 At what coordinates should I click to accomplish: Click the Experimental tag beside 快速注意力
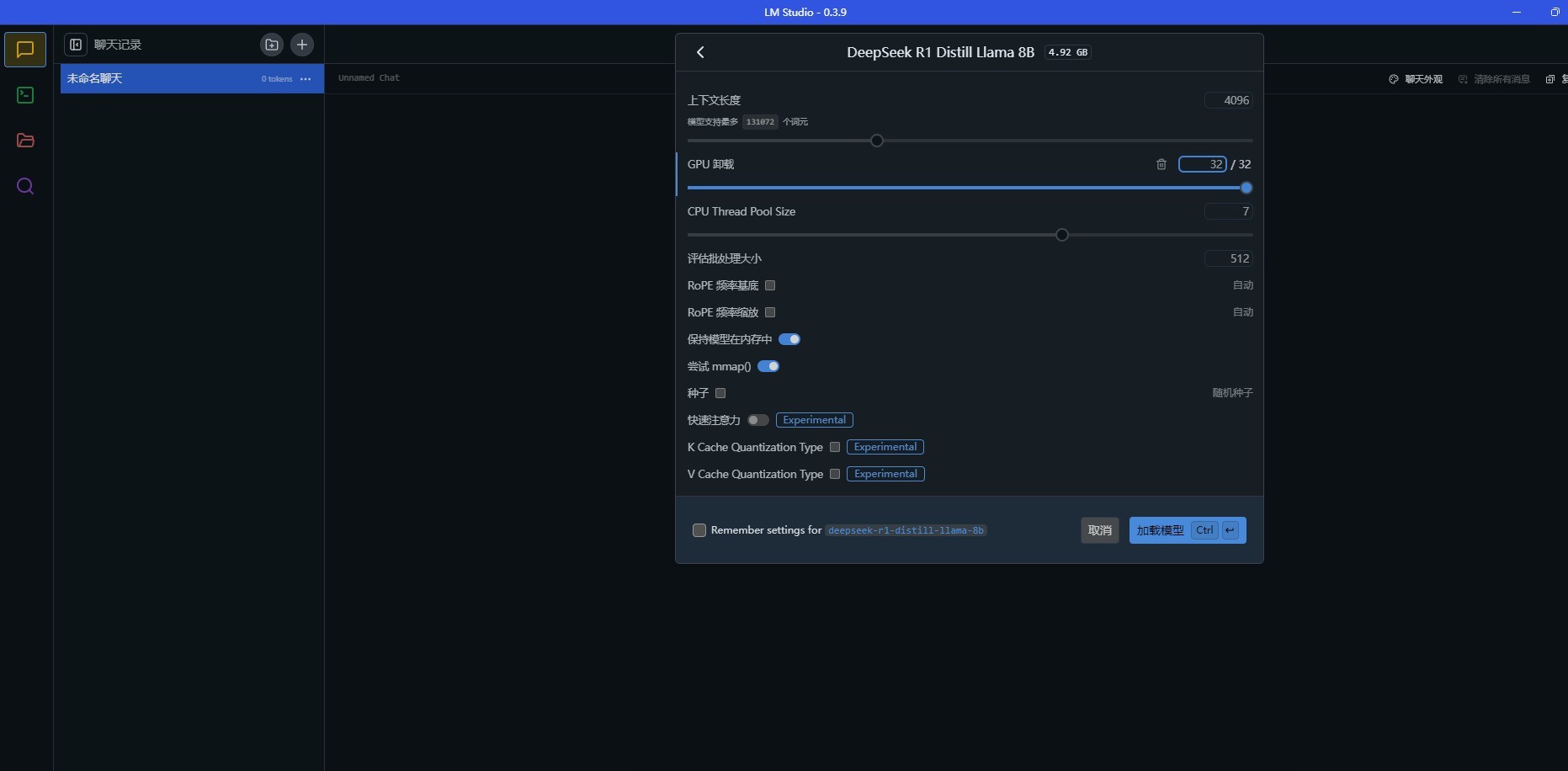click(815, 420)
